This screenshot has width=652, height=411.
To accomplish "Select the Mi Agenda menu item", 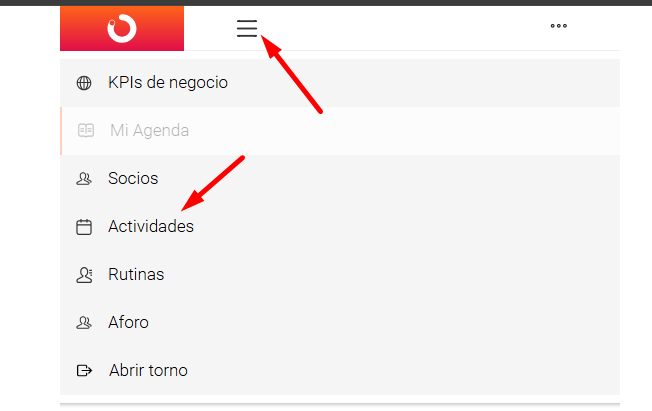I will [340, 131].
